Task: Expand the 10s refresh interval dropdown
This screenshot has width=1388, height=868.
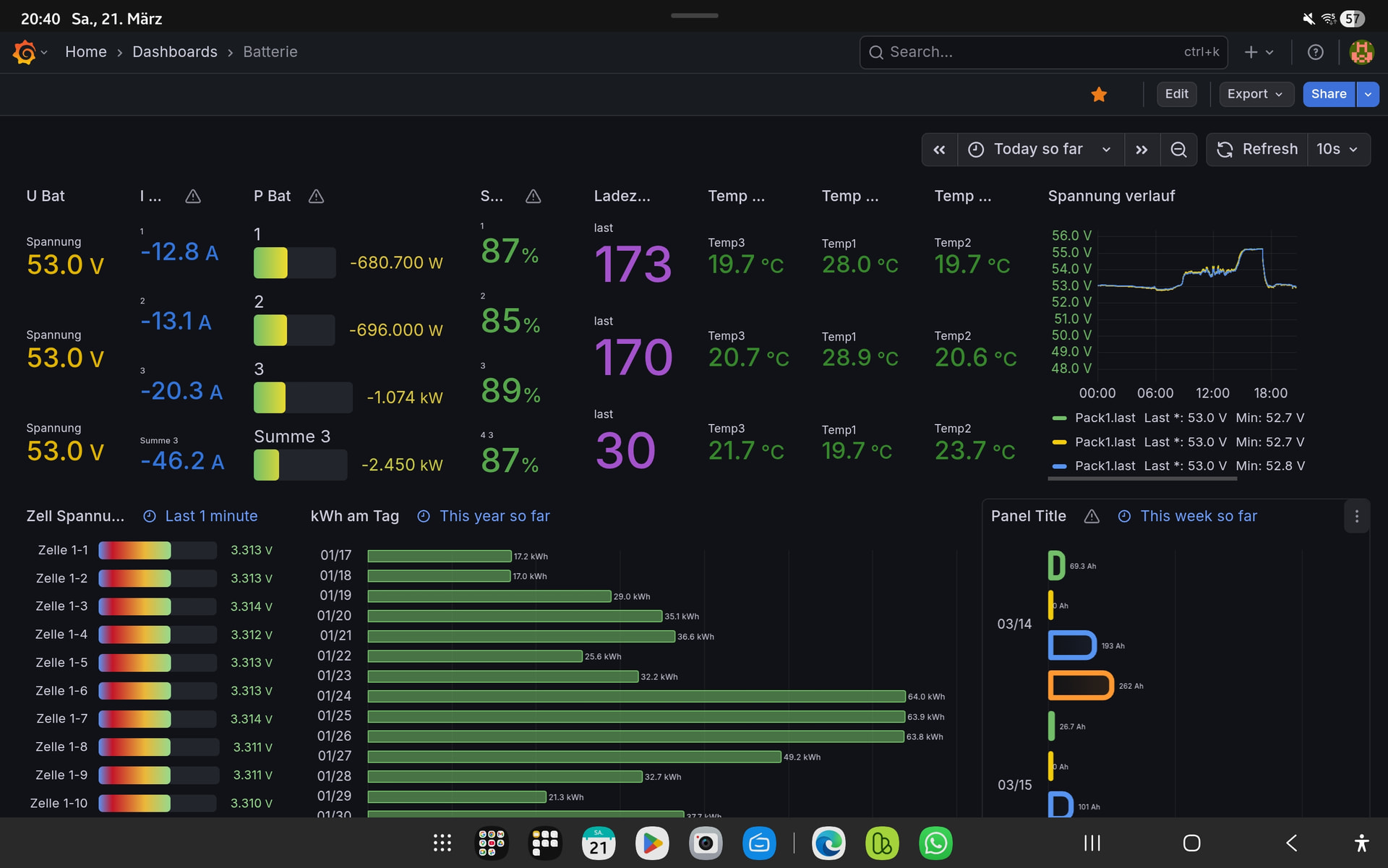Action: [1337, 150]
